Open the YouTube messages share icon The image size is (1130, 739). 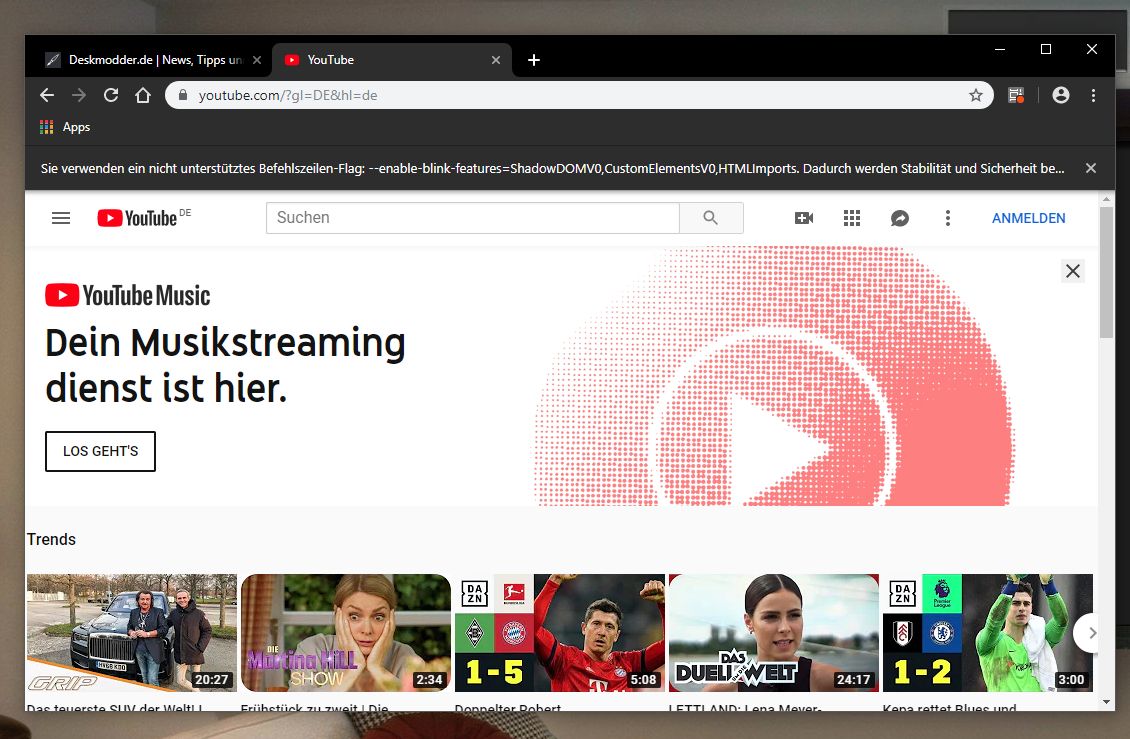899,218
